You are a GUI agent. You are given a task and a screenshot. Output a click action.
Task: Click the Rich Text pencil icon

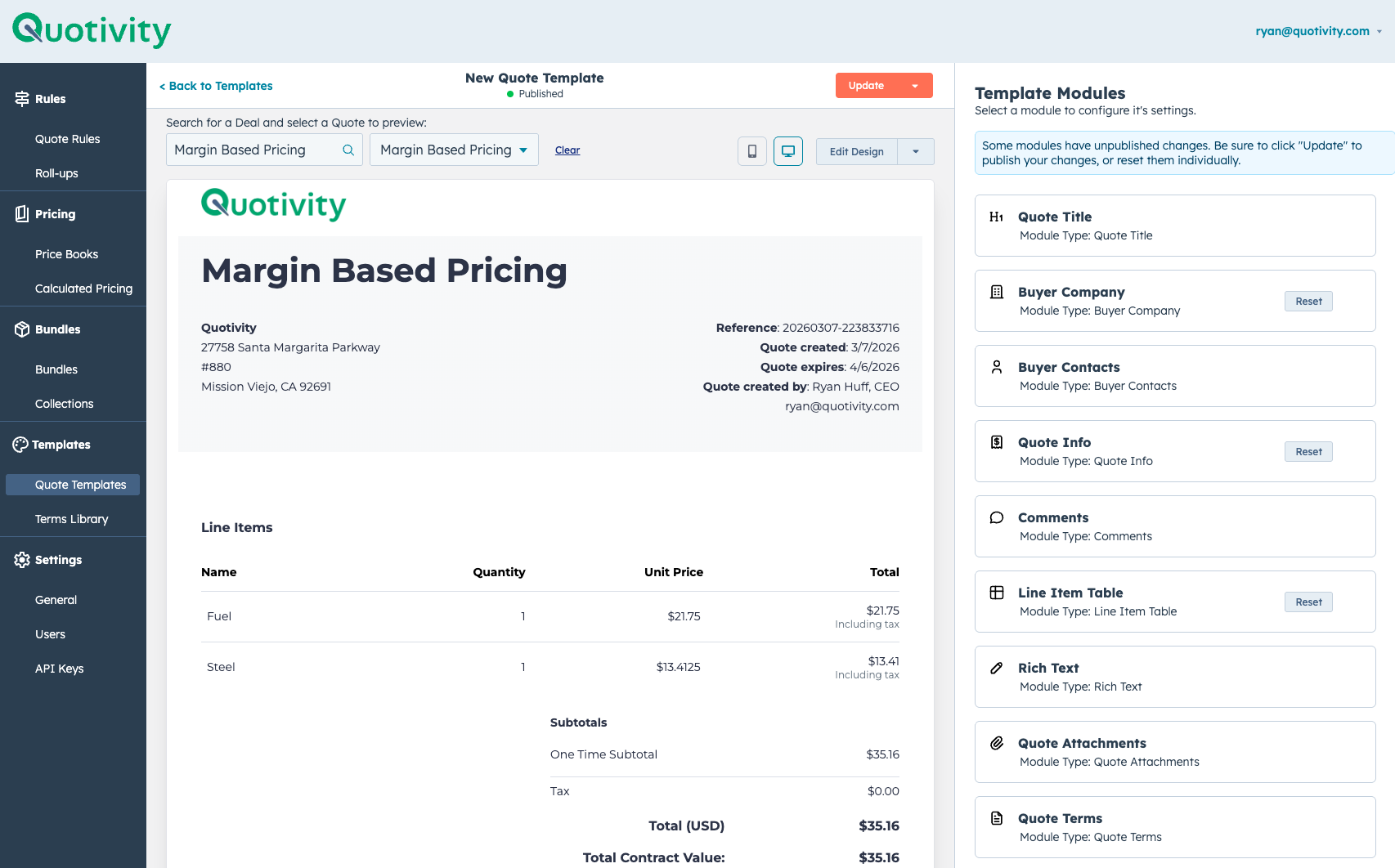click(996, 668)
